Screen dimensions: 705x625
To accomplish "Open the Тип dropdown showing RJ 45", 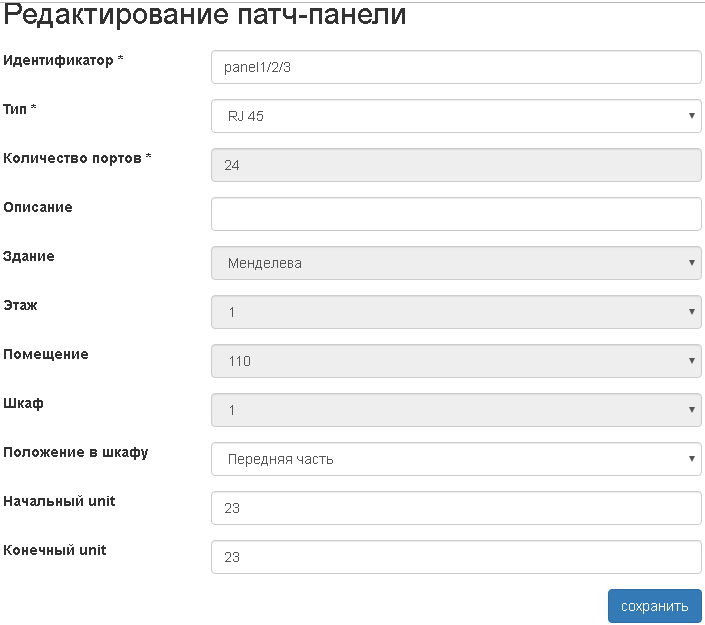I will coord(456,116).
